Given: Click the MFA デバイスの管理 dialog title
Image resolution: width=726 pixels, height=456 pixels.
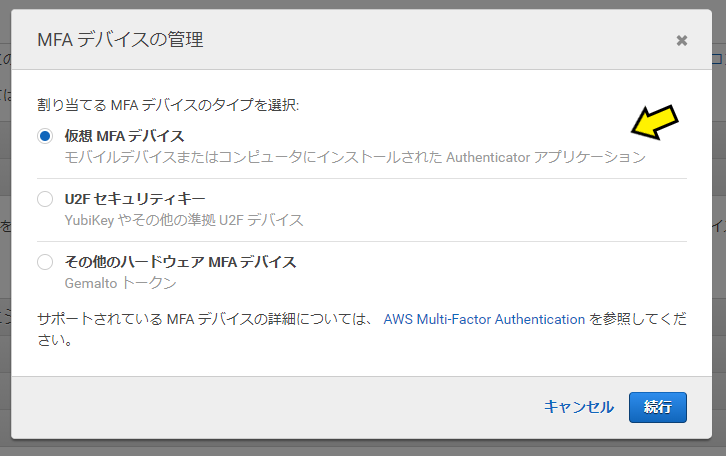Looking at the screenshot, I should tap(120, 40).
